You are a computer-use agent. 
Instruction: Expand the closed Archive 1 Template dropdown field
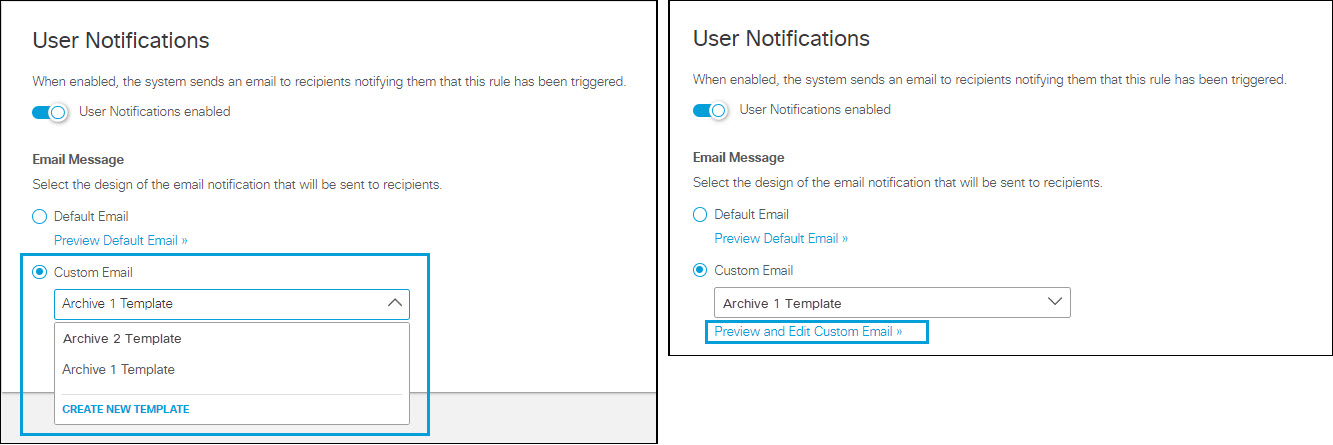(892, 302)
